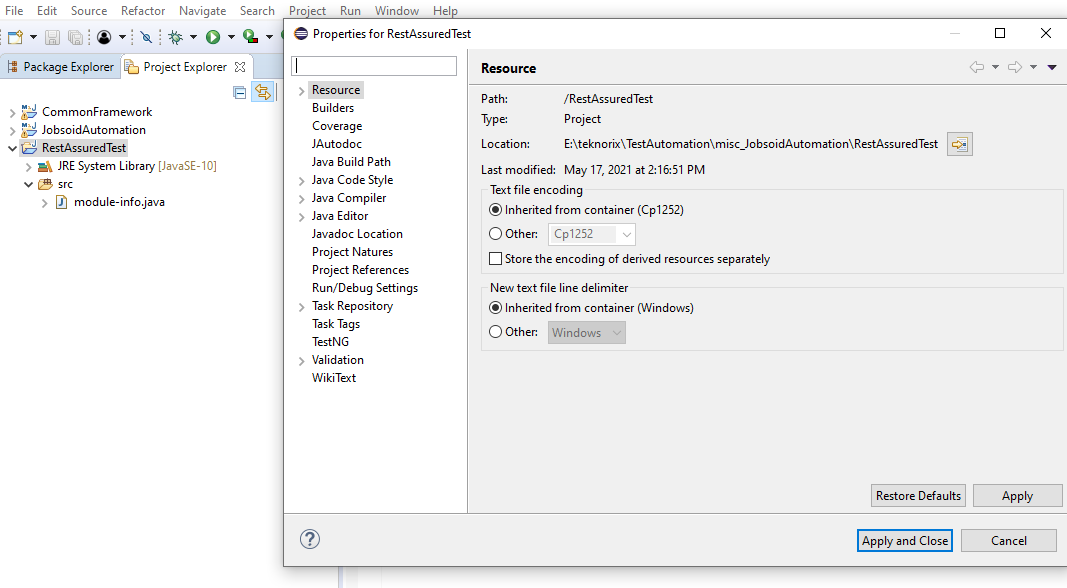
Task: Focus the properties filter text field
Action: tap(374, 65)
